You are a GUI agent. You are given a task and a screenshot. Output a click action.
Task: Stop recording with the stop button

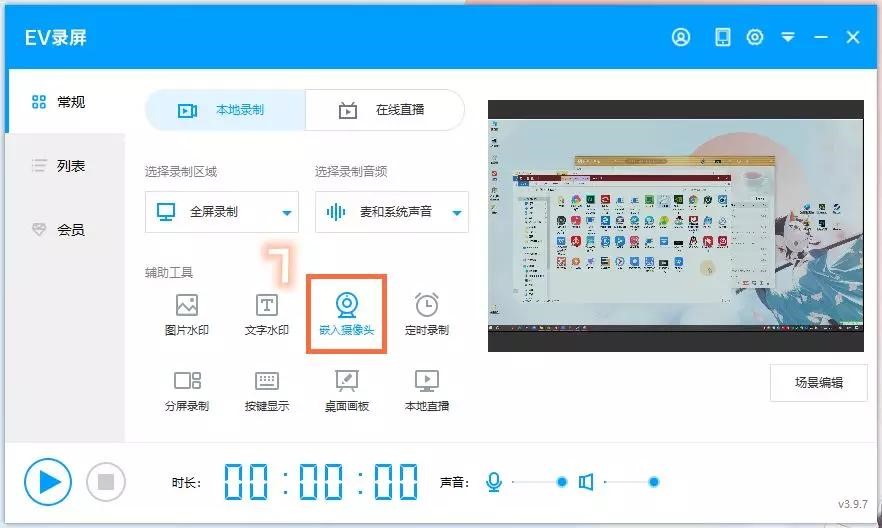pos(106,482)
